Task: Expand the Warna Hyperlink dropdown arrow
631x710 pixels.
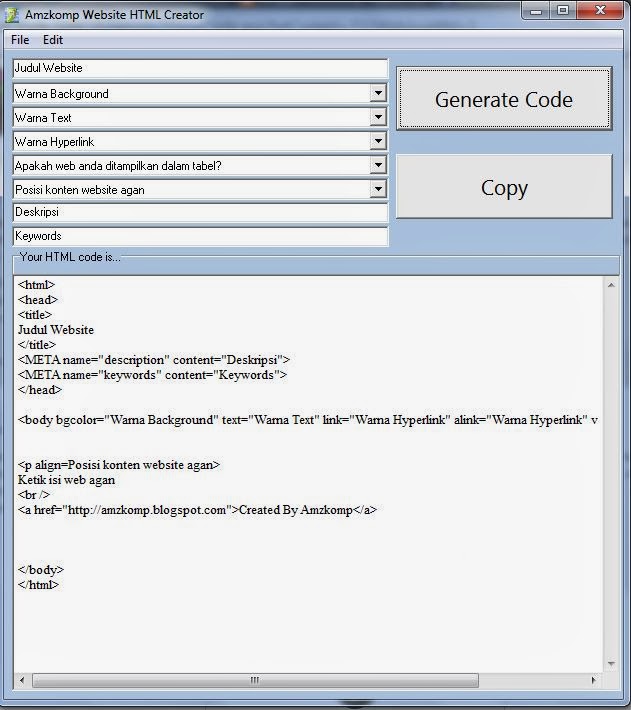Action: coord(378,141)
